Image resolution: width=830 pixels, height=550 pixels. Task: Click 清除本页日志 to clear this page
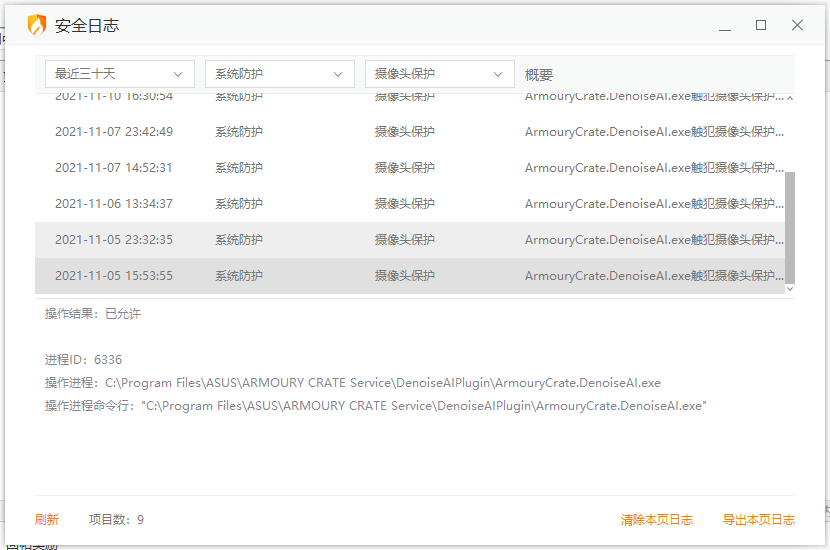pos(656,520)
